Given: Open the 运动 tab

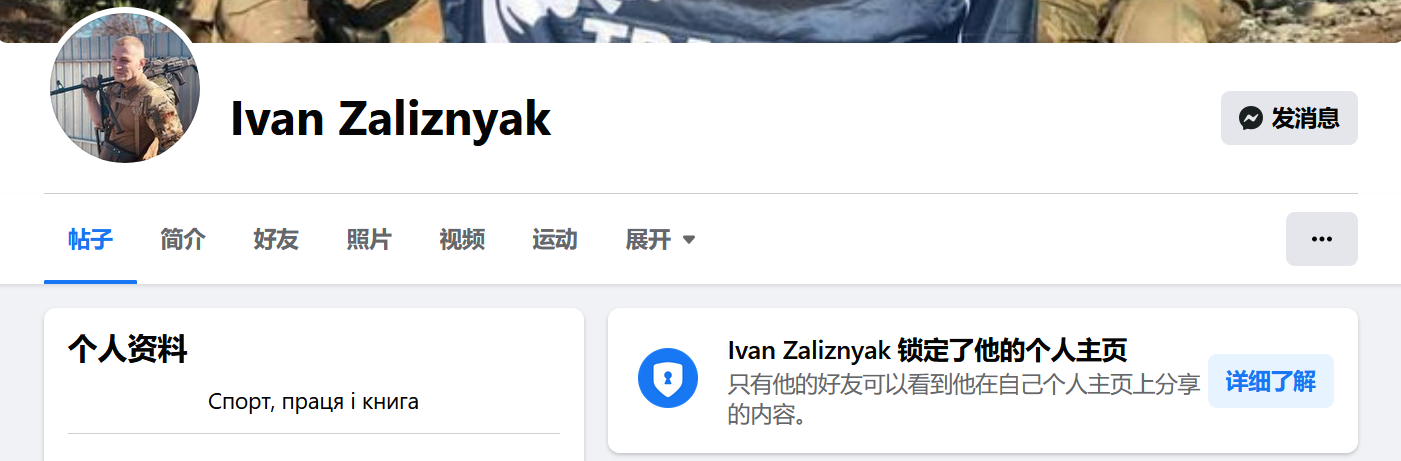Looking at the screenshot, I should click(555, 240).
